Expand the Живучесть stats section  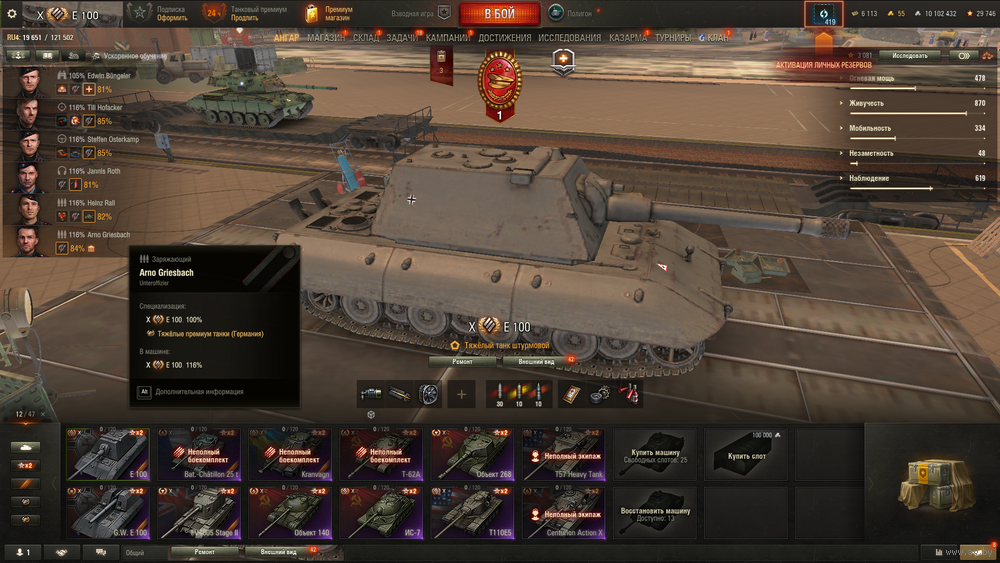[x=913, y=103]
